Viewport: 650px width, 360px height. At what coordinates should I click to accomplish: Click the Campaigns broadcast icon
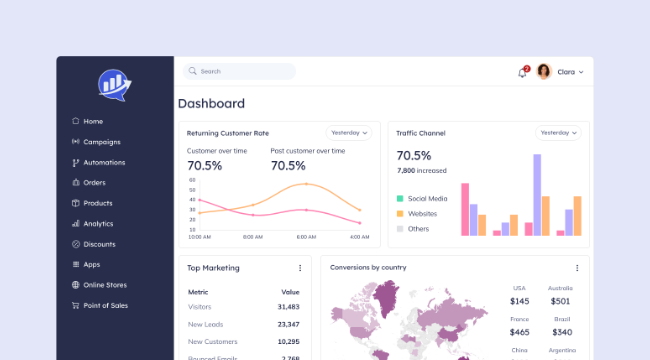click(75, 141)
